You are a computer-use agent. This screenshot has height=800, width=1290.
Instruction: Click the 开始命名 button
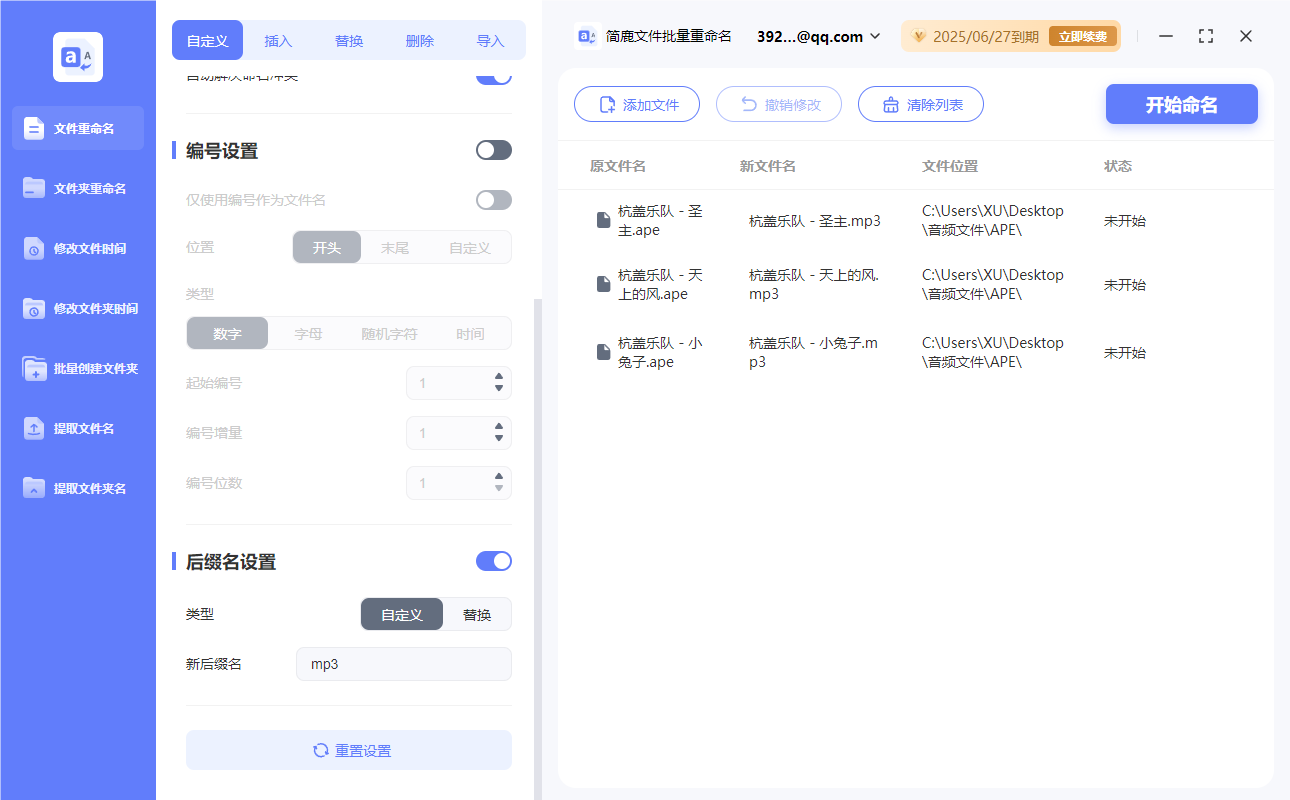coord(1181,103)
